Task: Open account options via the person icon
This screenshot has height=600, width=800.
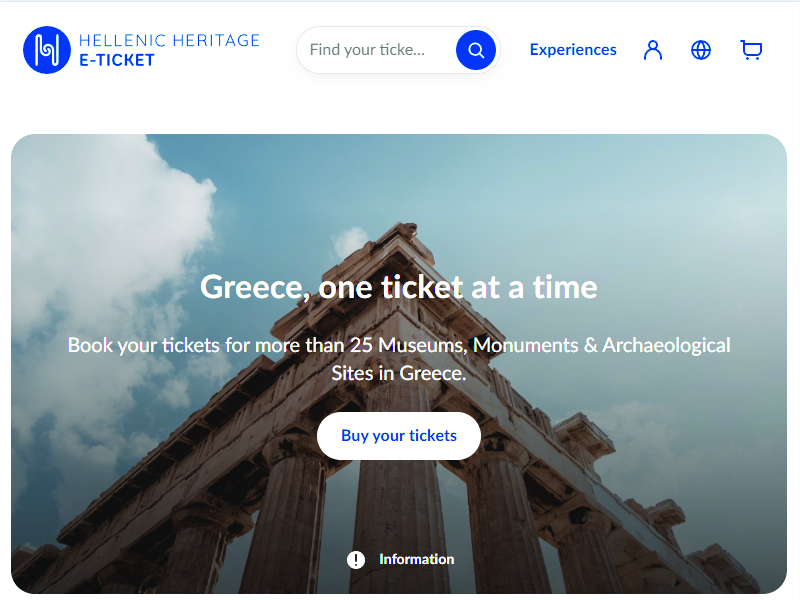Action: coord(652,50)
